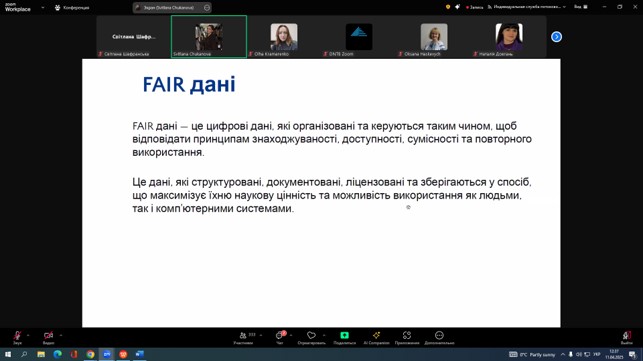Open the More options ellipsis

439,337
